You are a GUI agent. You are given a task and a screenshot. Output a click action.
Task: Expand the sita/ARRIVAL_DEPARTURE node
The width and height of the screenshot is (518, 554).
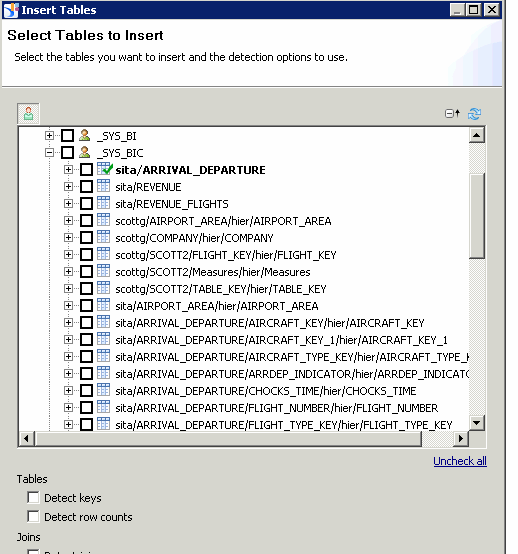(x=68, y=170)
